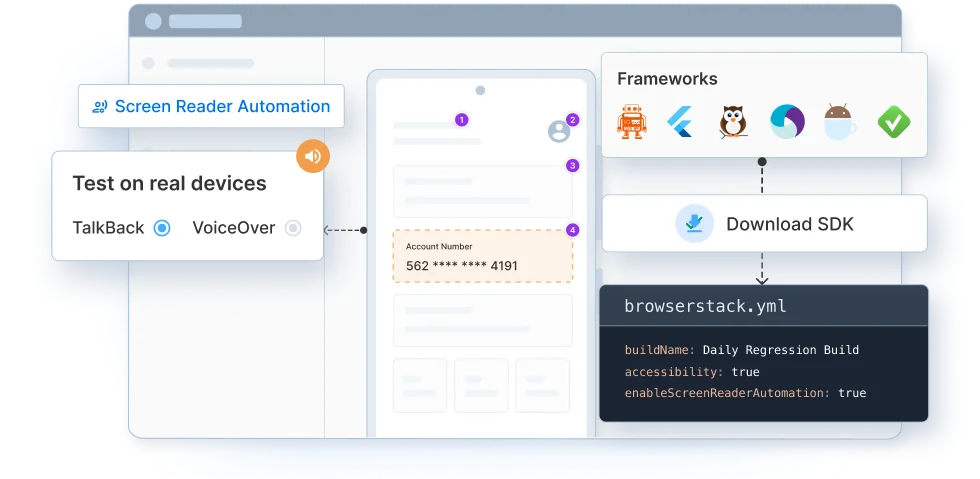
Task: Click the orange speaker sound icon
Action: (x=312, y=156)
